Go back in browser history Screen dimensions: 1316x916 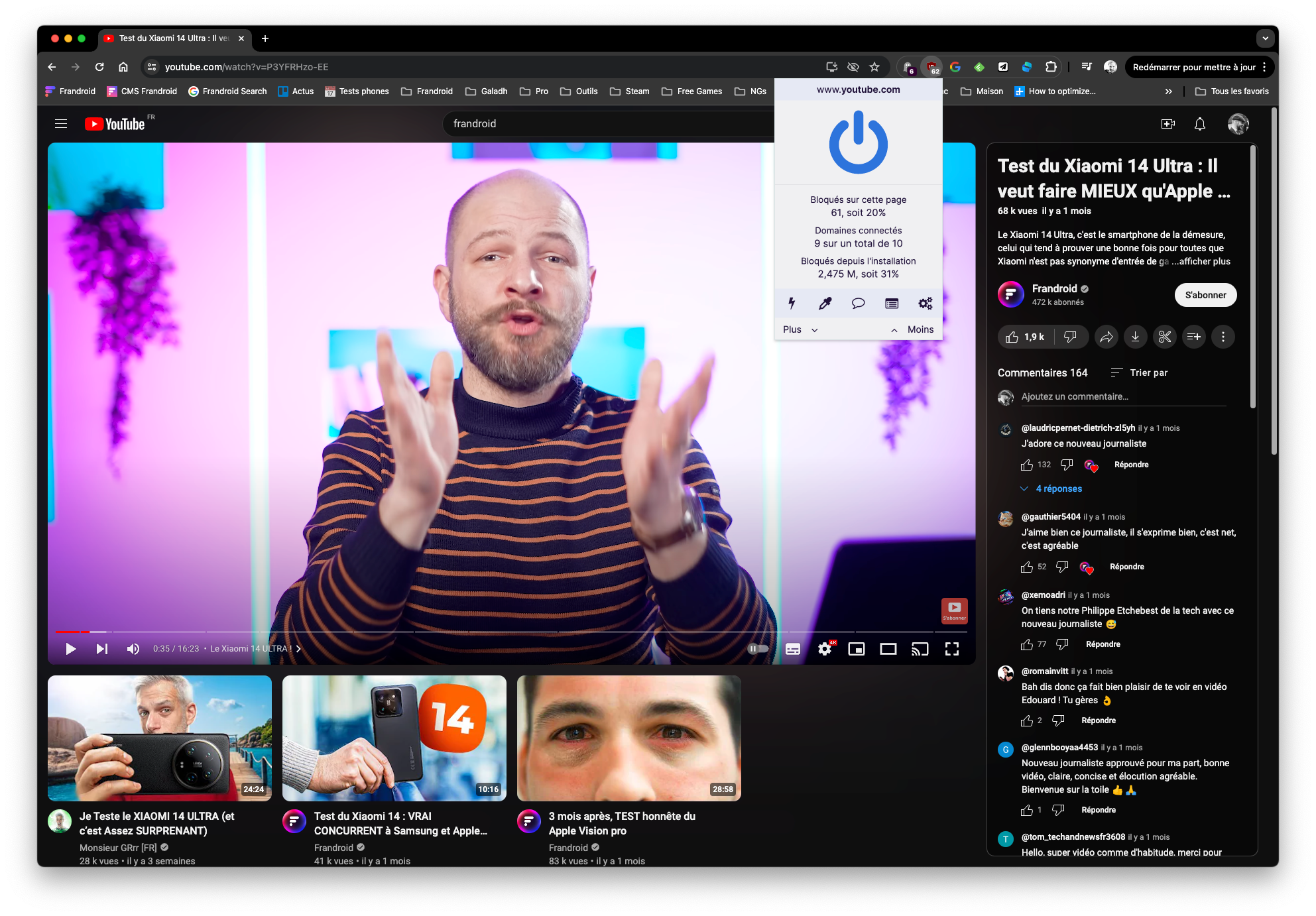click(52, 67)
